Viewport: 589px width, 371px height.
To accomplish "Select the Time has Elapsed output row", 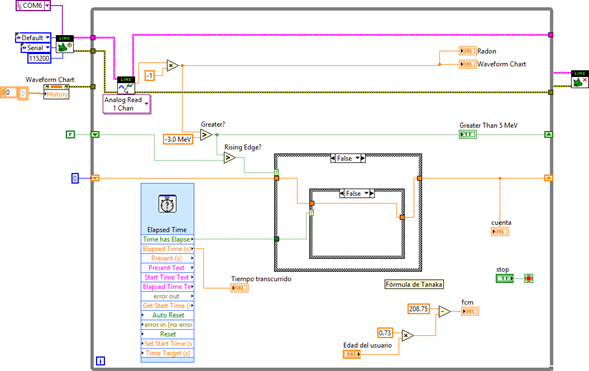I will pos(168,239).
